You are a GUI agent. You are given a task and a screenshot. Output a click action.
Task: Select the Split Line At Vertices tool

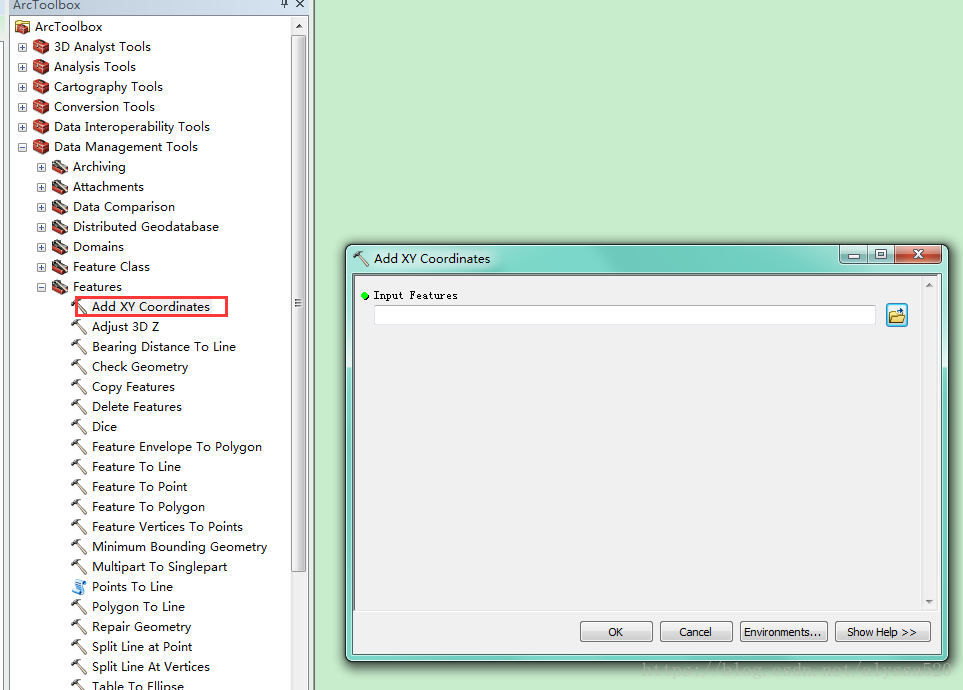click(x=151, y=667)
